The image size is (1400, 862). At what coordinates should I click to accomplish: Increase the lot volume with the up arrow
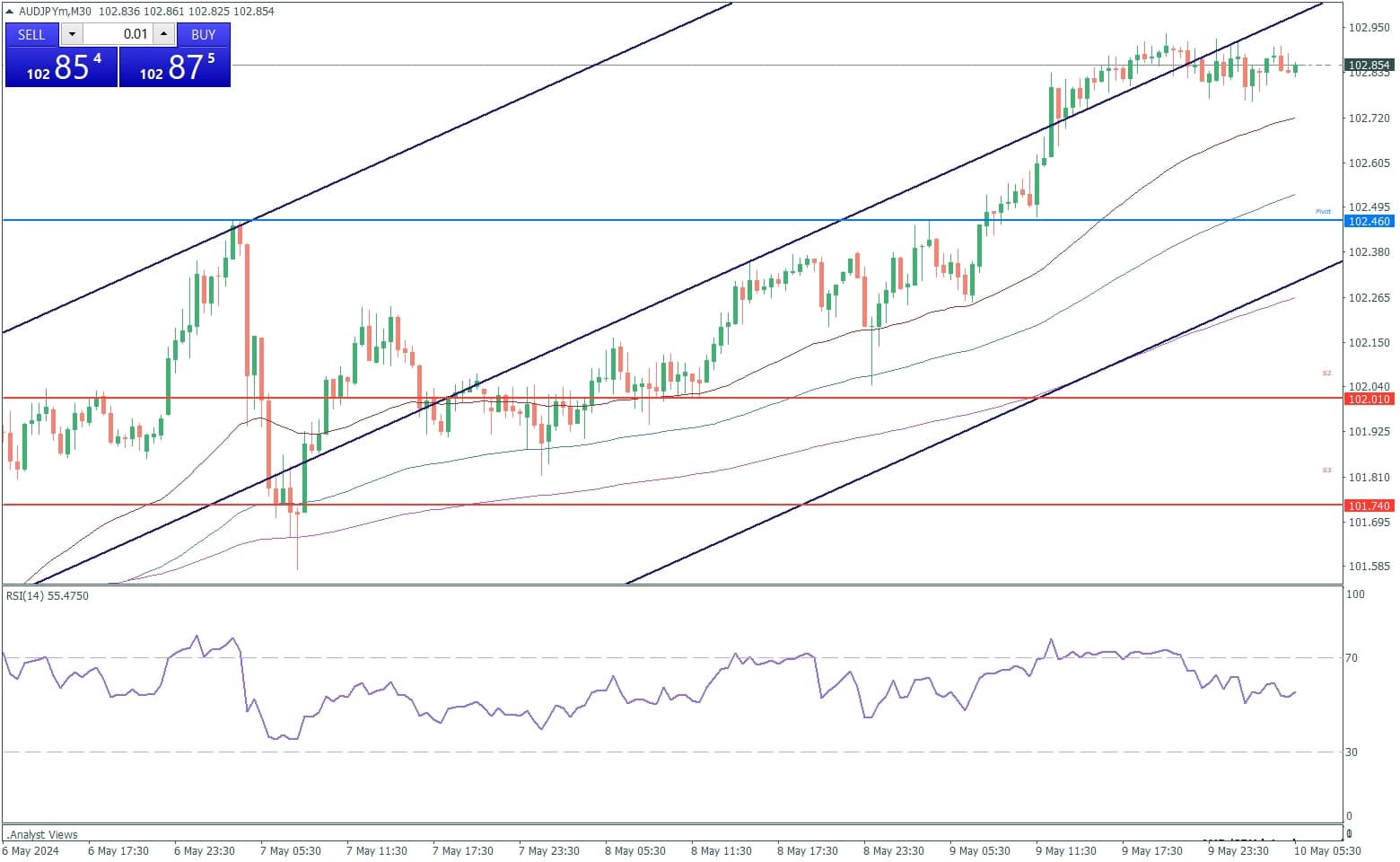click(163, 34)
